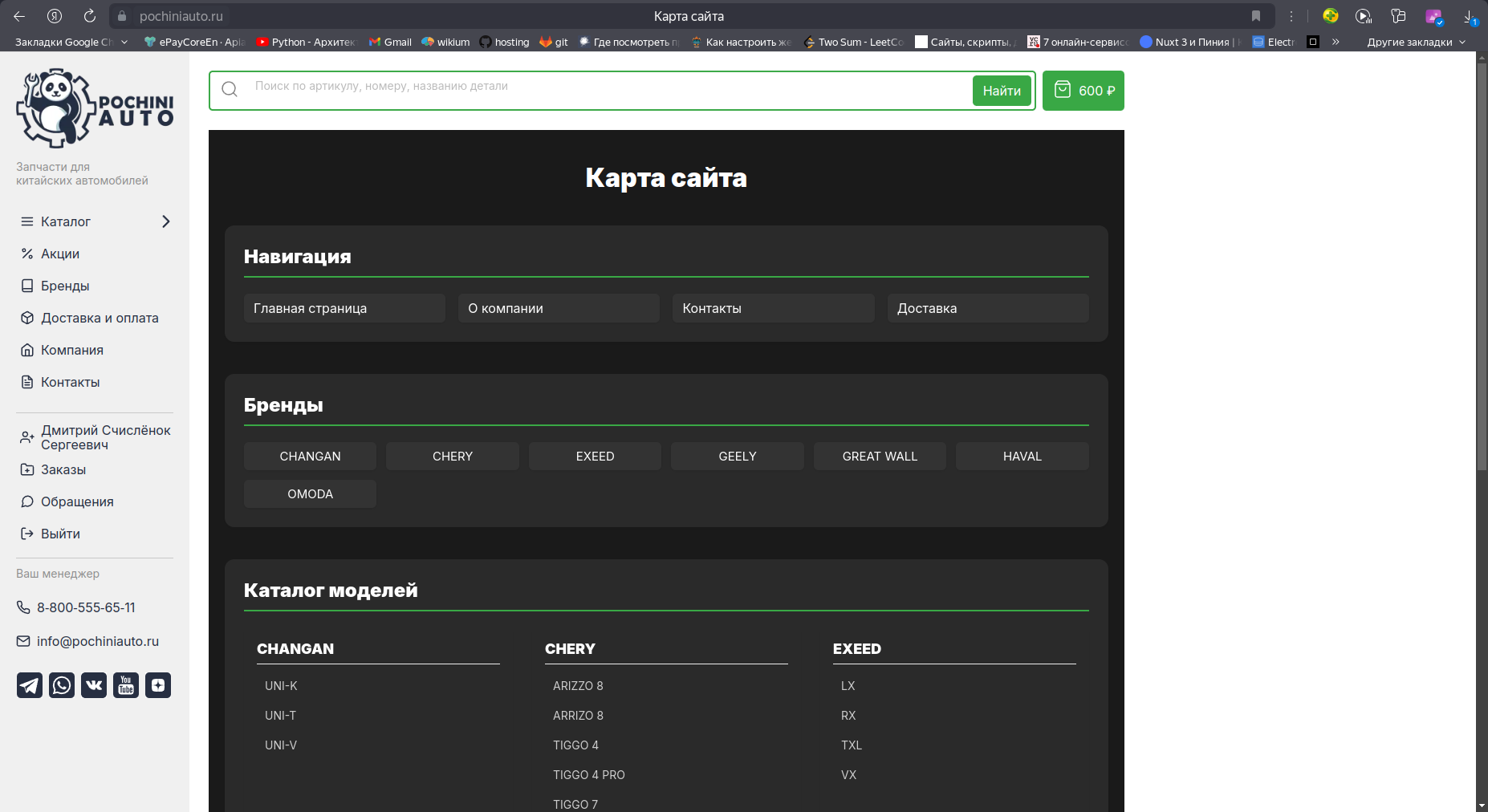Open Акции in the sidebar
1488x812 pixels.
[x=60, y=254]
